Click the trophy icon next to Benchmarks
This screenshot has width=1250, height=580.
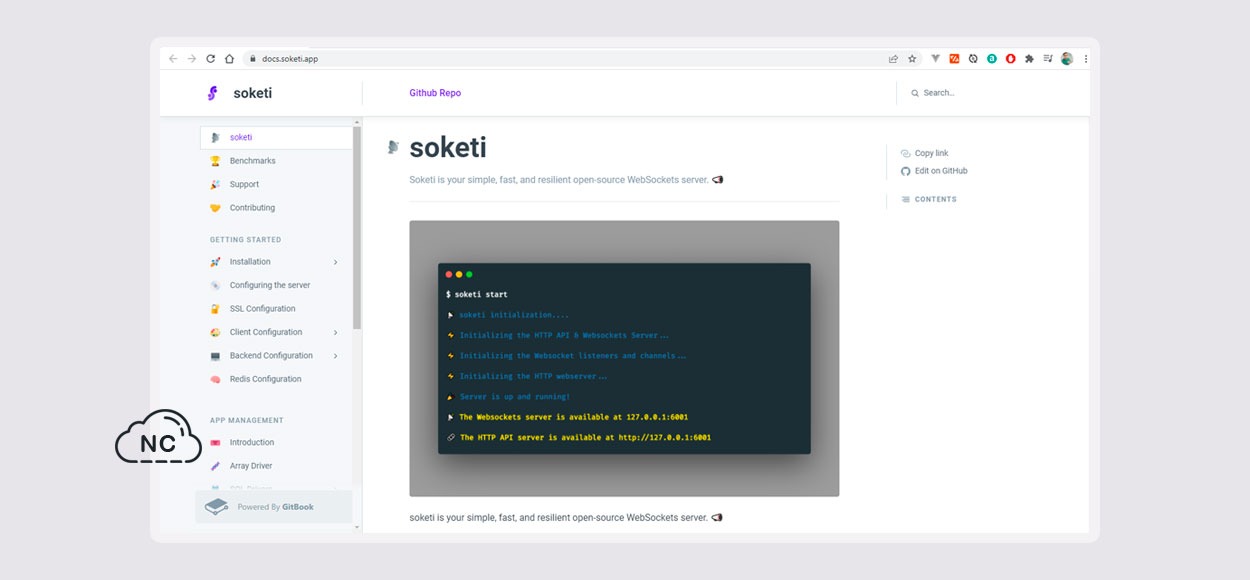pyautogui.click(x=215, y=161)
